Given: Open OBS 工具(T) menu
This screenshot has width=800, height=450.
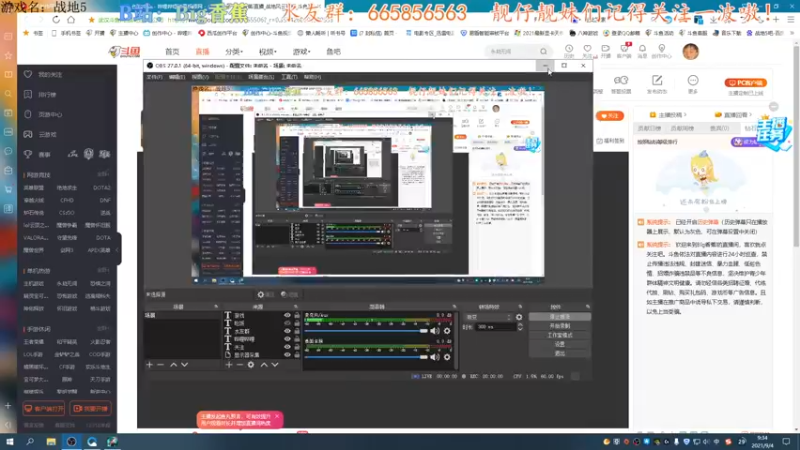Looking at the screenshot, I should [289, 77].
